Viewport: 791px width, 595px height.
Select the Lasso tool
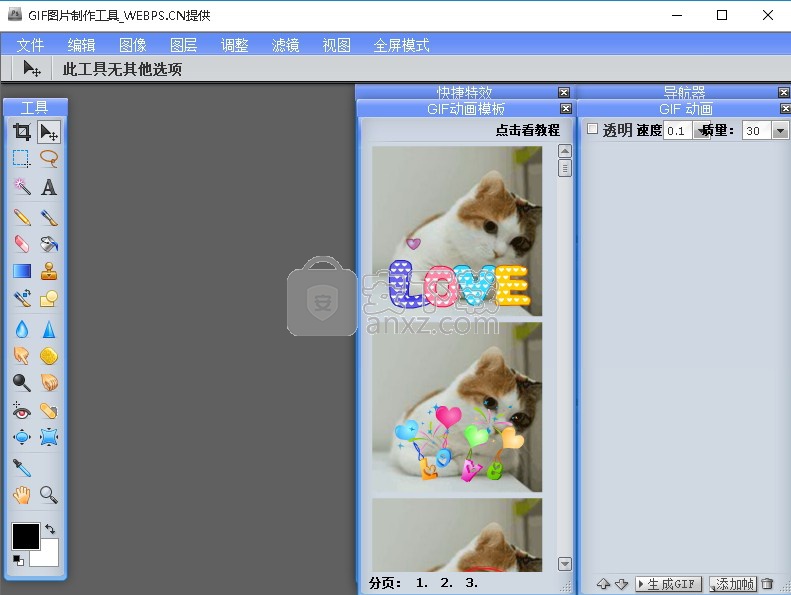tap(49, 159)
